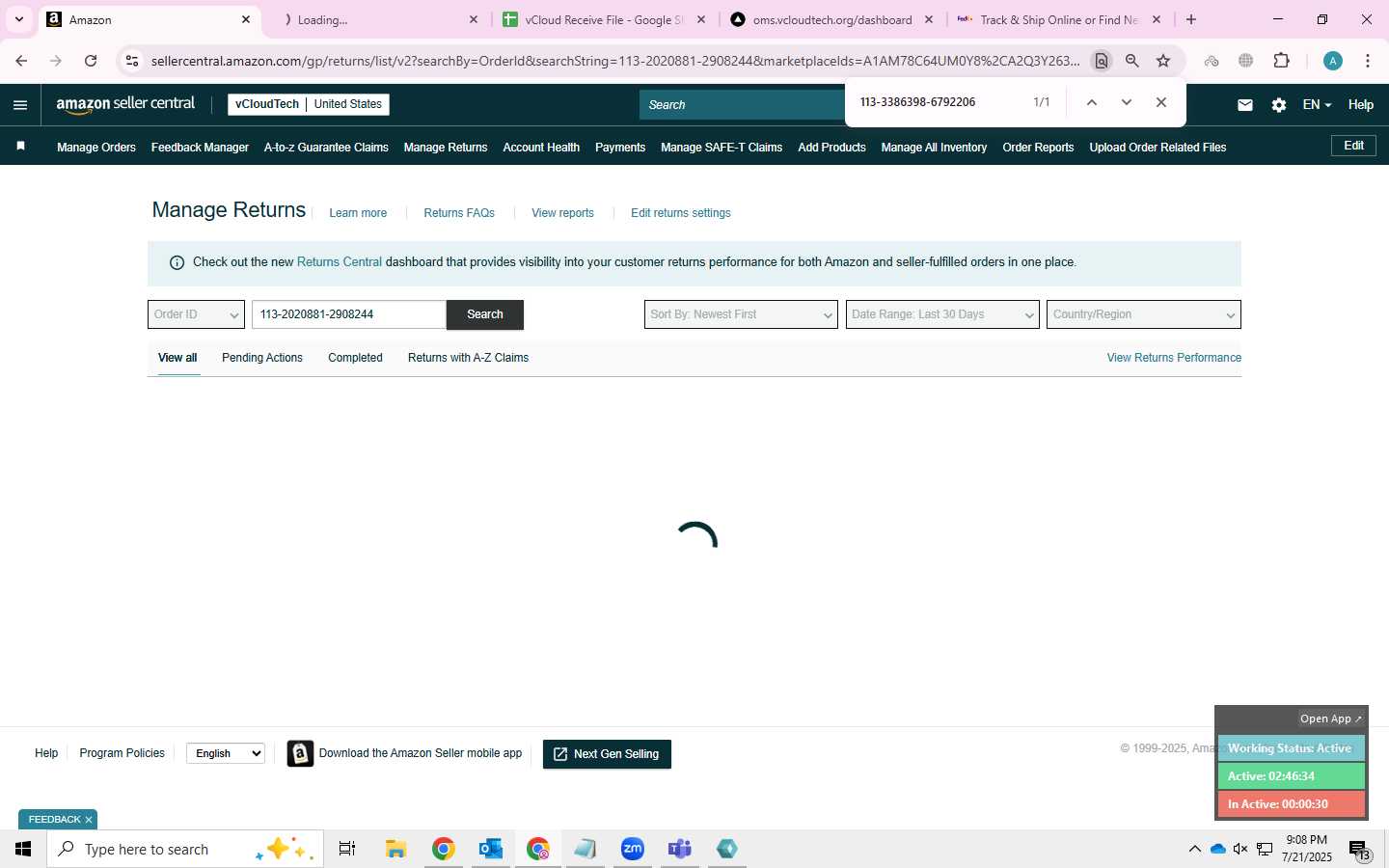This screenshot has height=868, width=1389.
Task: Show hidden system tray icons
Action: (1194, 849)
